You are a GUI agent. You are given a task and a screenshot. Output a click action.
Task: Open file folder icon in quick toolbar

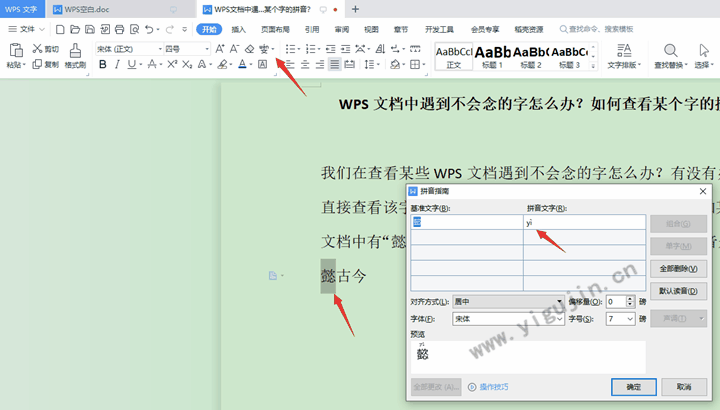click(75, 29)
